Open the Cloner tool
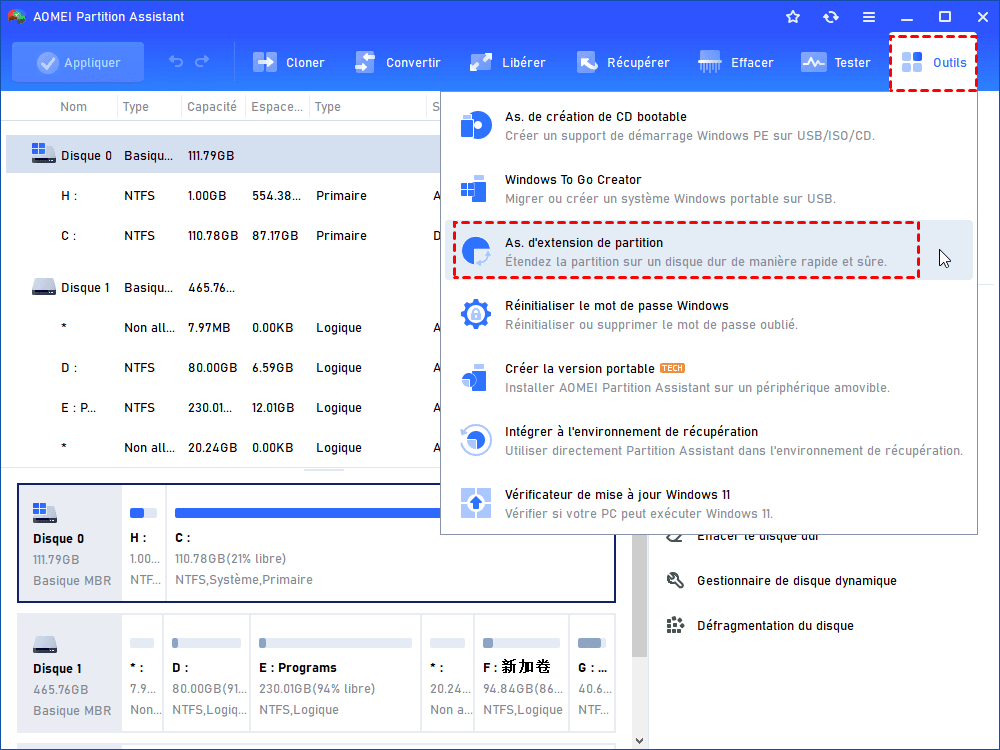 tap(289, 62)
